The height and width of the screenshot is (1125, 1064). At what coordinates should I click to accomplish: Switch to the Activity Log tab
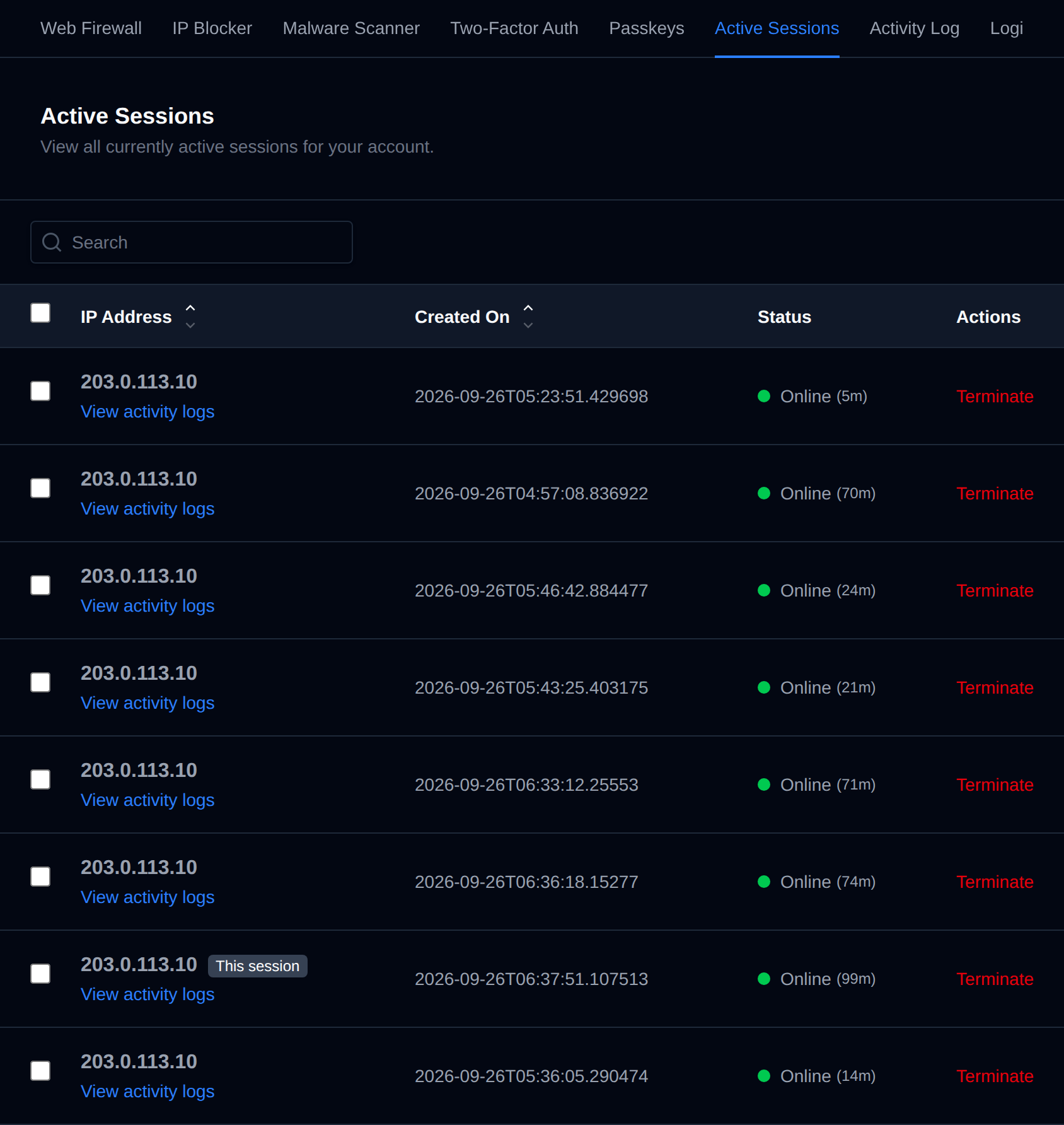click(914, 28)
